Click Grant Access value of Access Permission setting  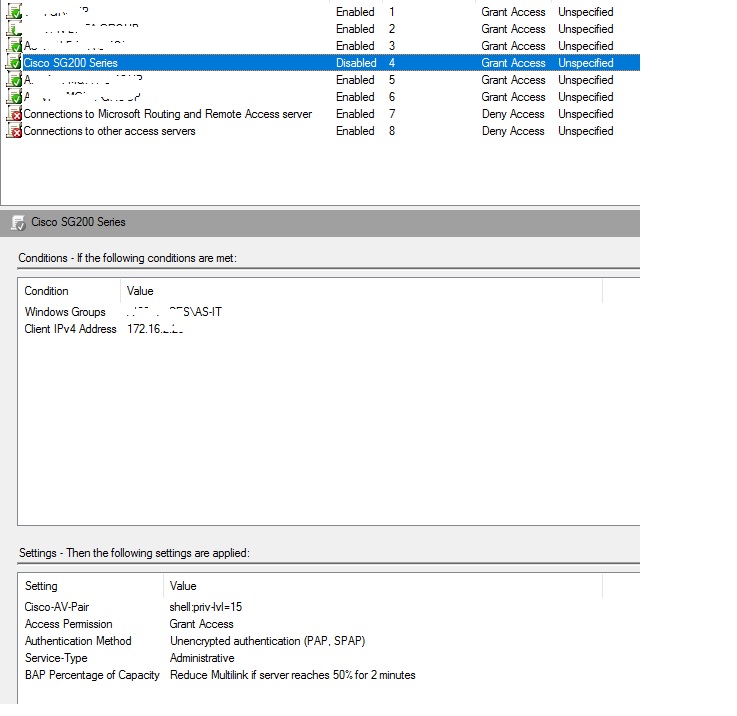pos(202,624)
